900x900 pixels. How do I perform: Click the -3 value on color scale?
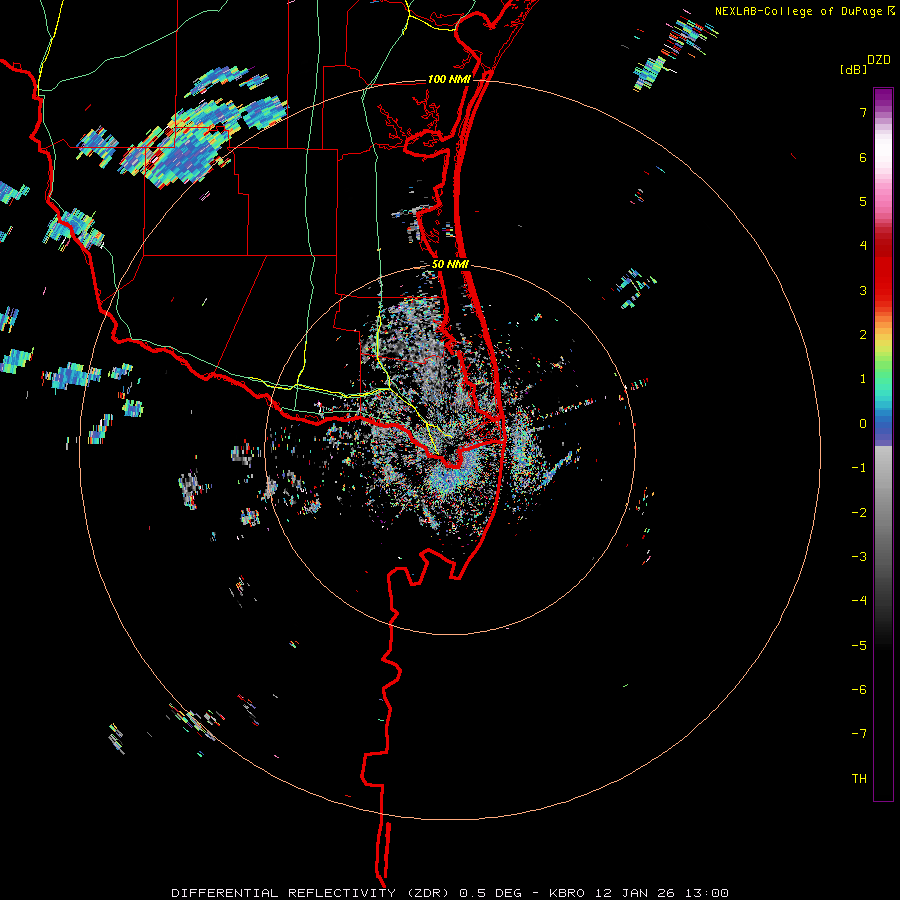pyautogui.click(x=859, y=557)
